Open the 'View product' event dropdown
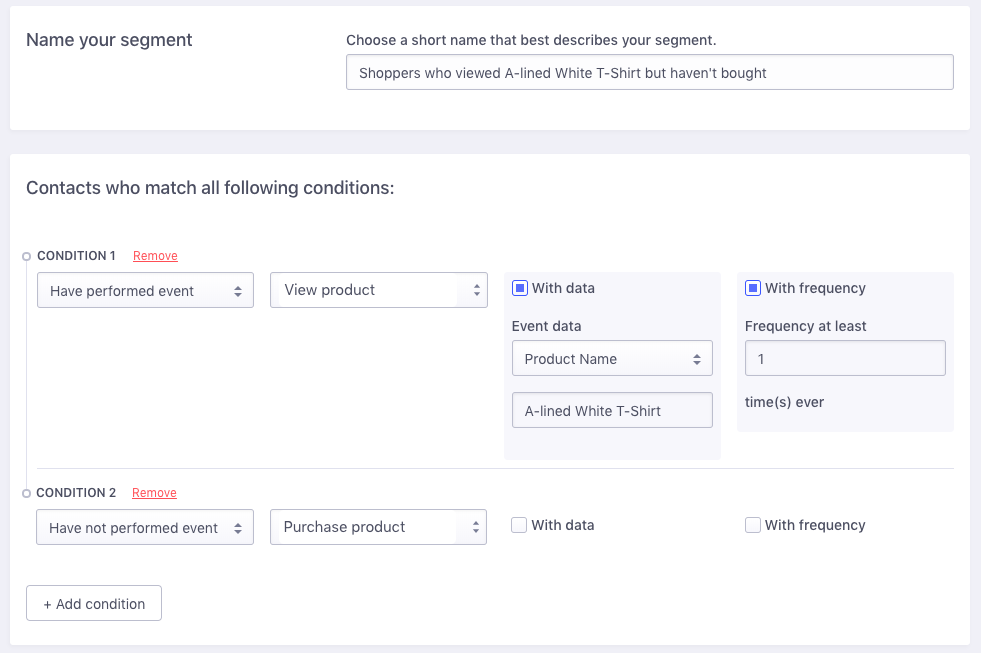 tap(379, 290)
